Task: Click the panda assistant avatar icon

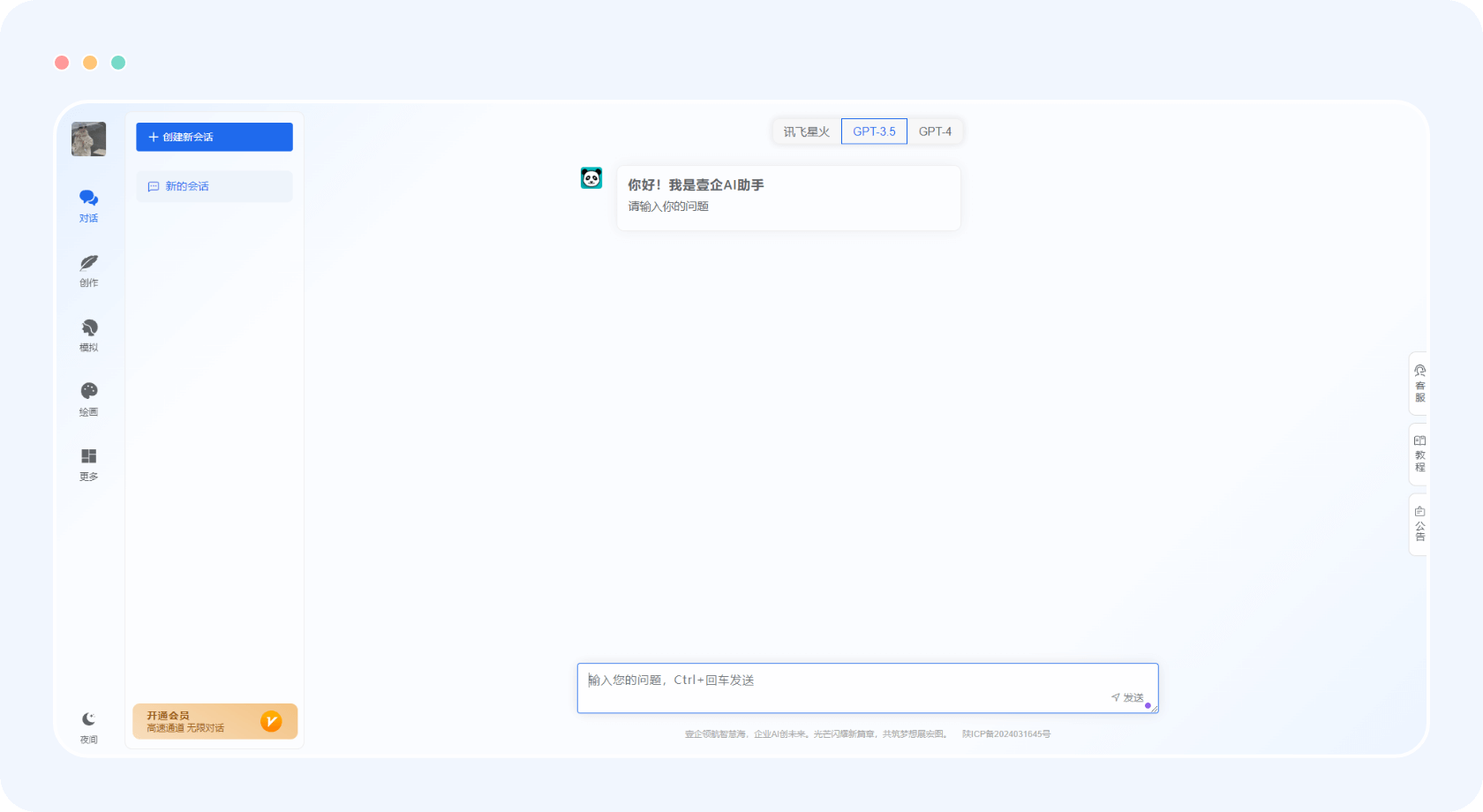Action: pos(591,178)
